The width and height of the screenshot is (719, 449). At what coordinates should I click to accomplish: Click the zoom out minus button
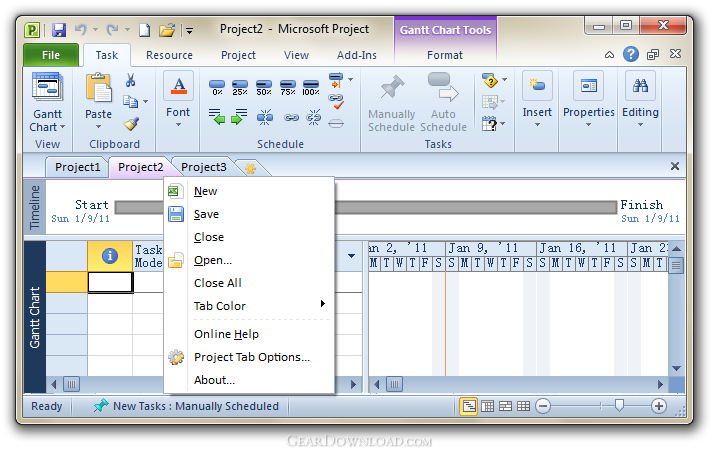tap(543, 406)
